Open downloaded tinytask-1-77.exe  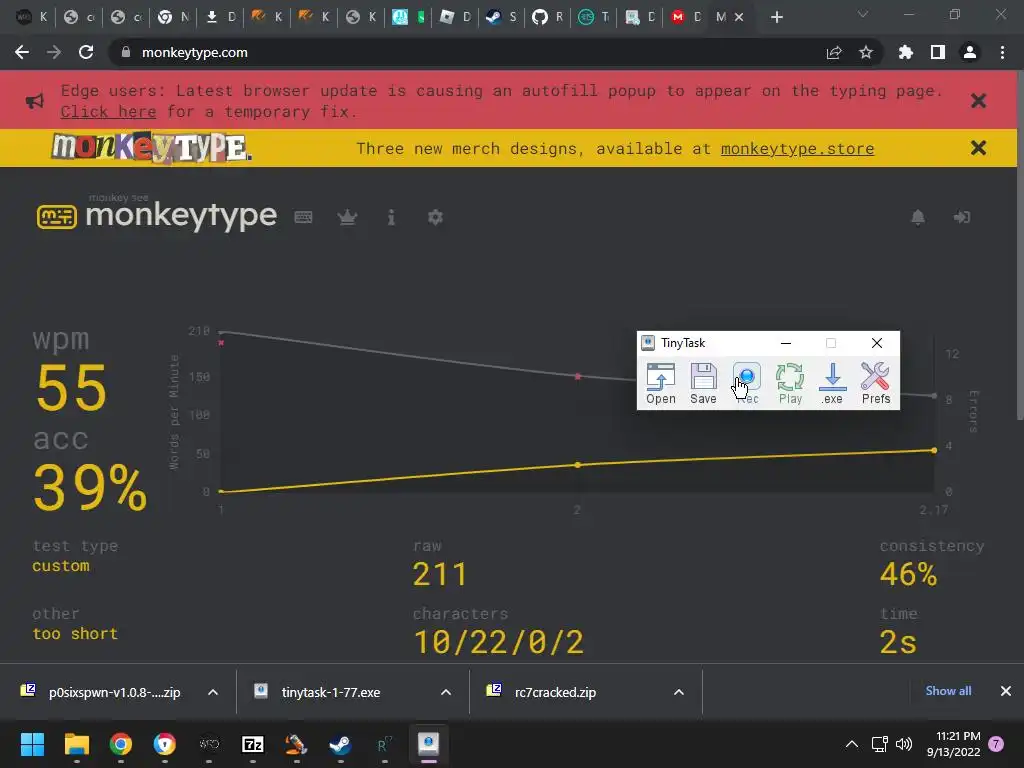click(x=330, y=692)
